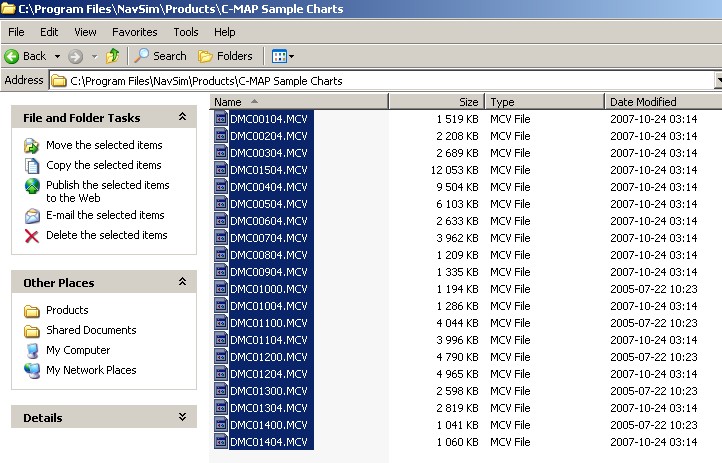This screenshot has height=463, width=722.
Task: Open the Tools menu
Action: 186,32
